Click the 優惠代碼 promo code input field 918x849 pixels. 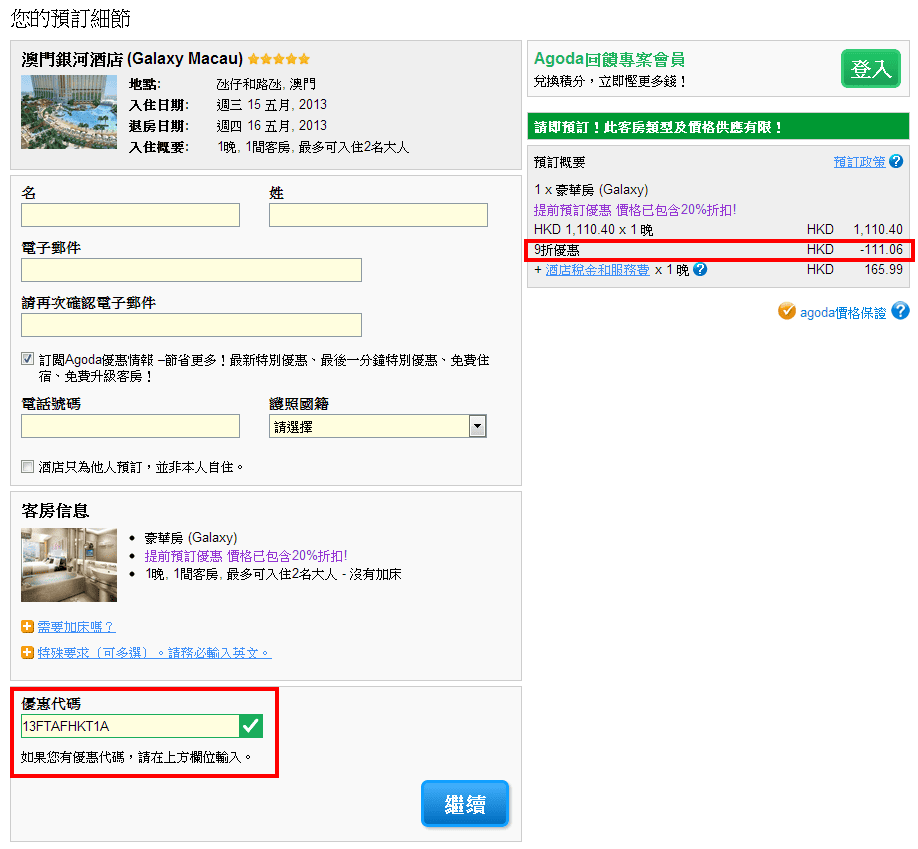coord(129,726)
